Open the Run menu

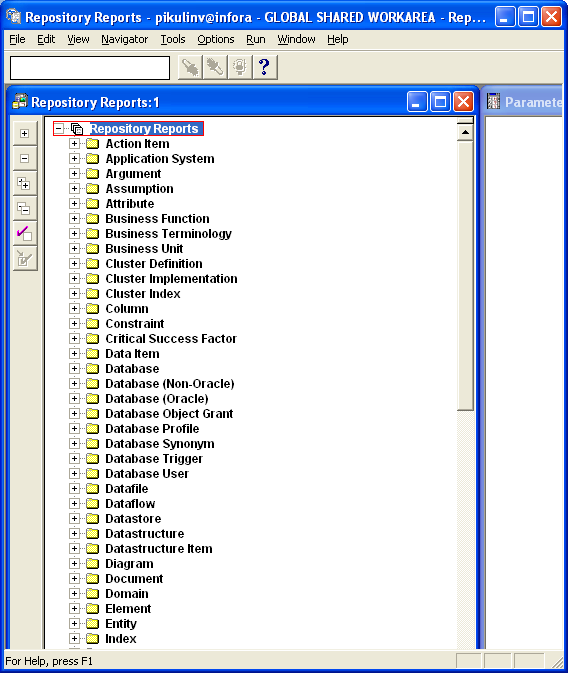(255, 39)
